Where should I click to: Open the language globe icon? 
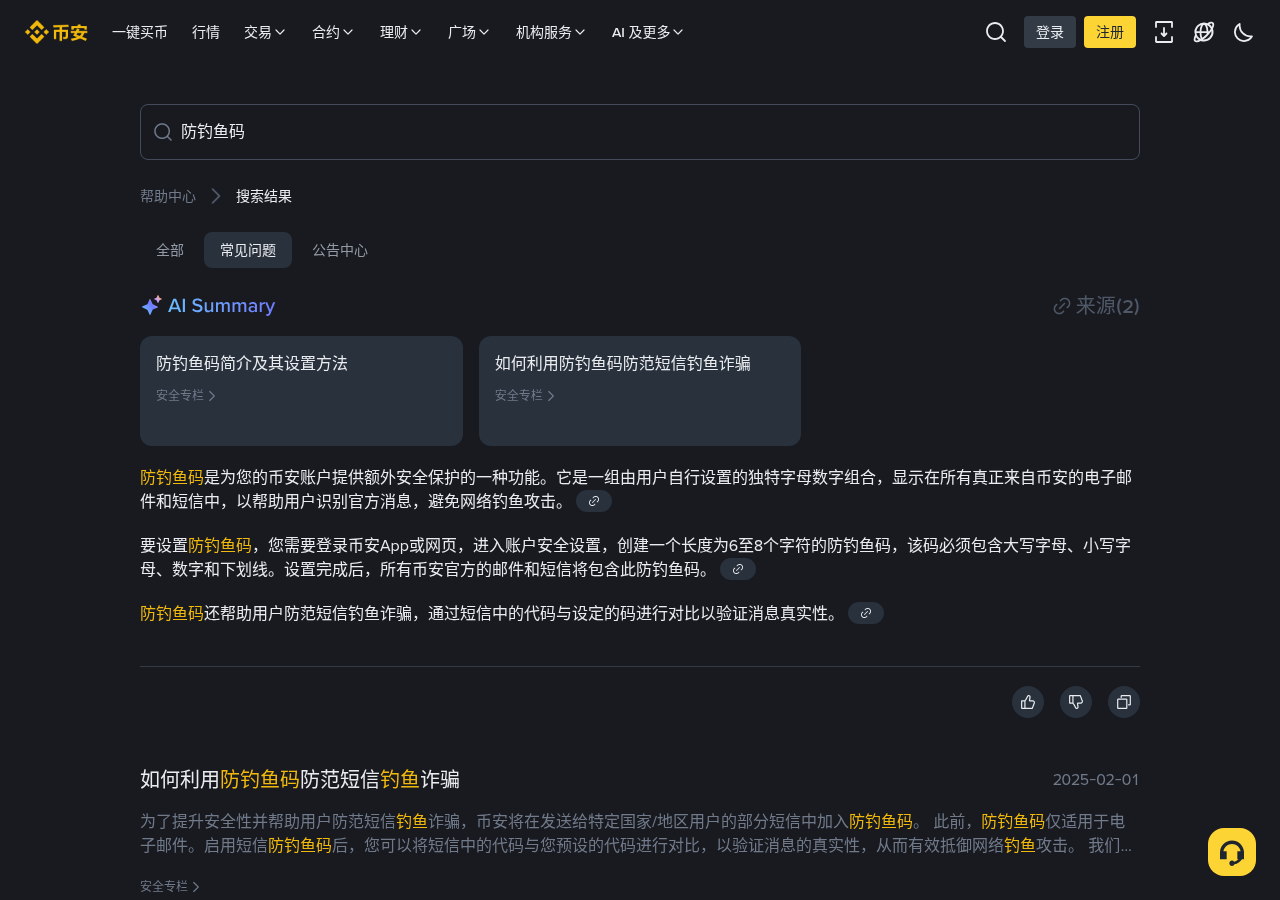[1204, 32]
